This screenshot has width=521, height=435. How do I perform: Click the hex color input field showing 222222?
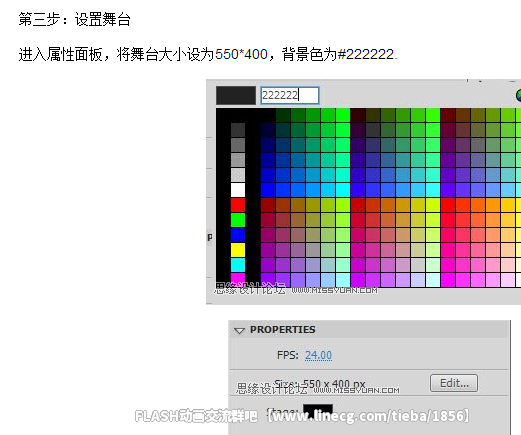click(x=290, y=95)
